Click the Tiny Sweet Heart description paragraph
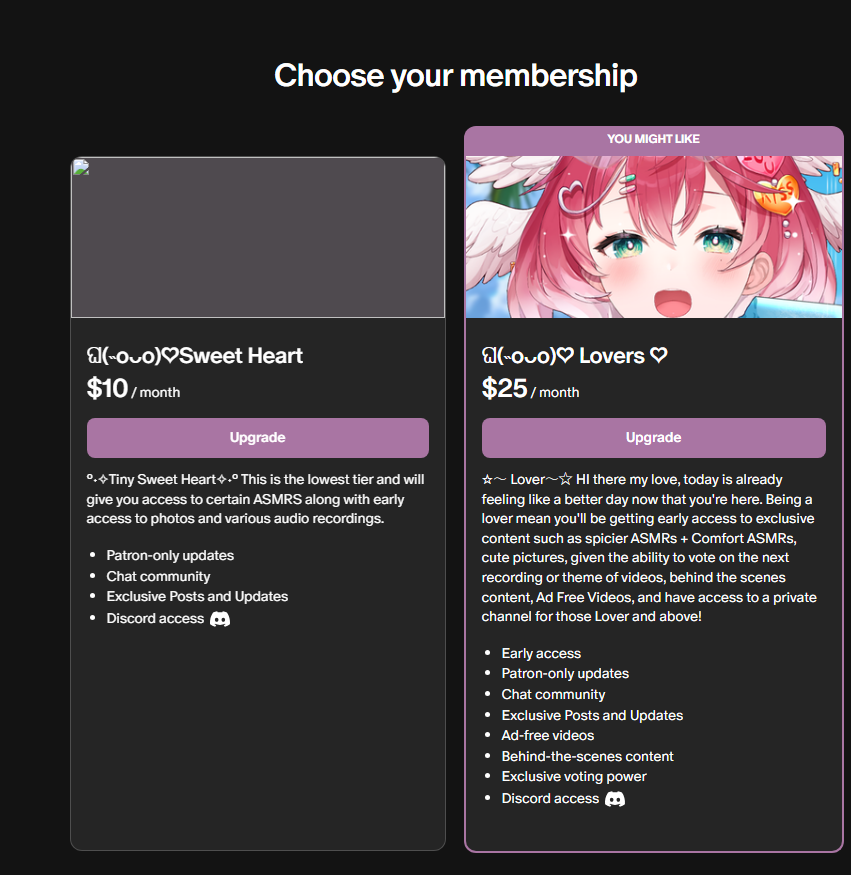 (x=256, y=499)
